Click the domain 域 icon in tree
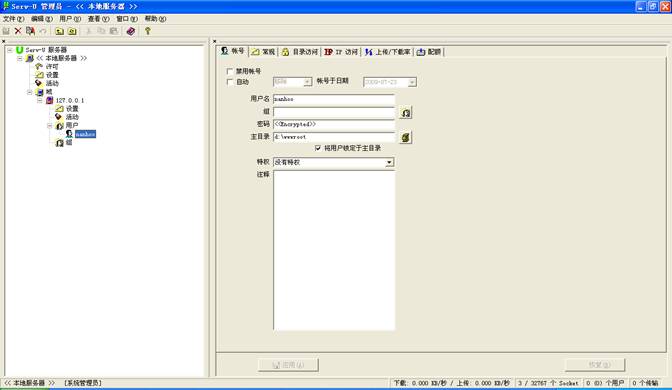 (x=39, y=92)
